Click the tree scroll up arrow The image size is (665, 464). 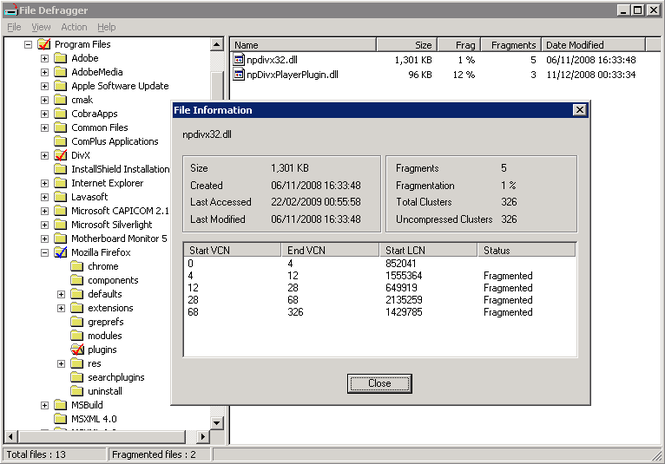pyautogui.click(x=217, y=44)
